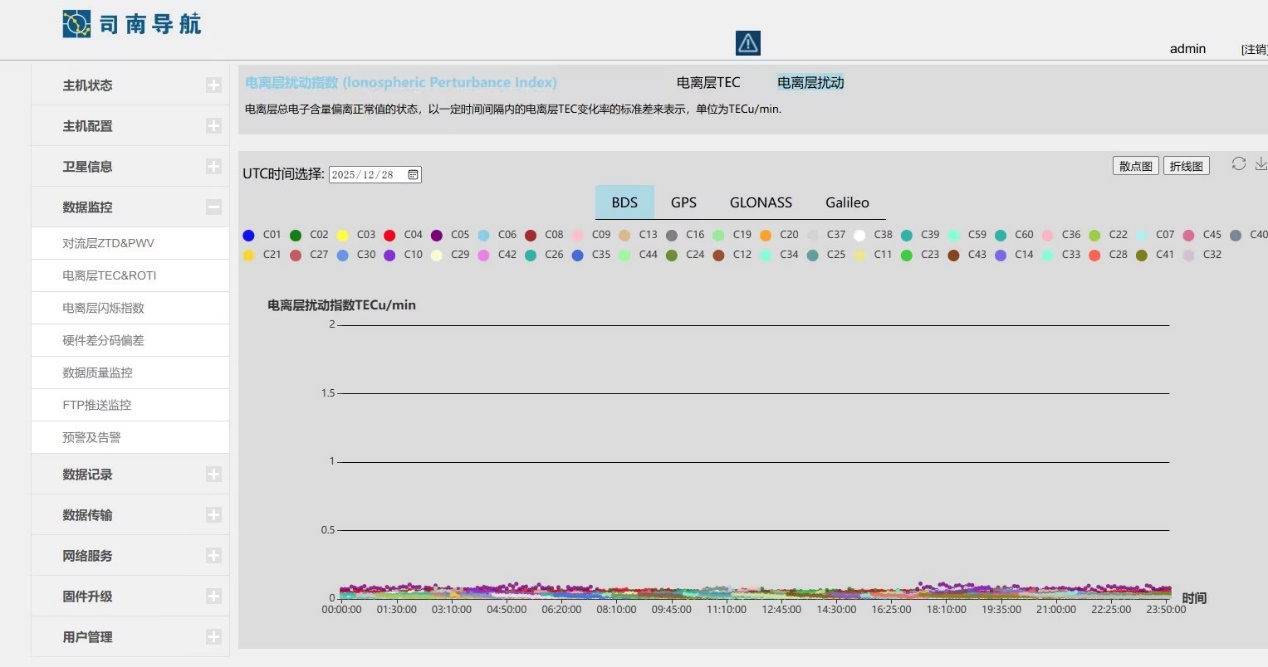Click the refresh chart icon
Viewport: 1268px width, 667px height.
coord(1238,164)
